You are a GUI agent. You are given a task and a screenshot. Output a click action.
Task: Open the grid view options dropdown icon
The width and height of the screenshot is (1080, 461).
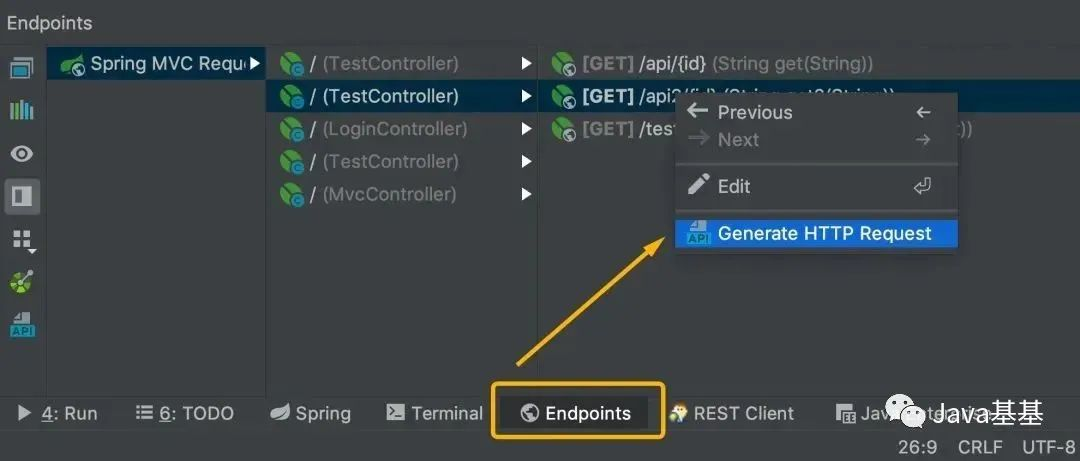[x=23, y=241]
